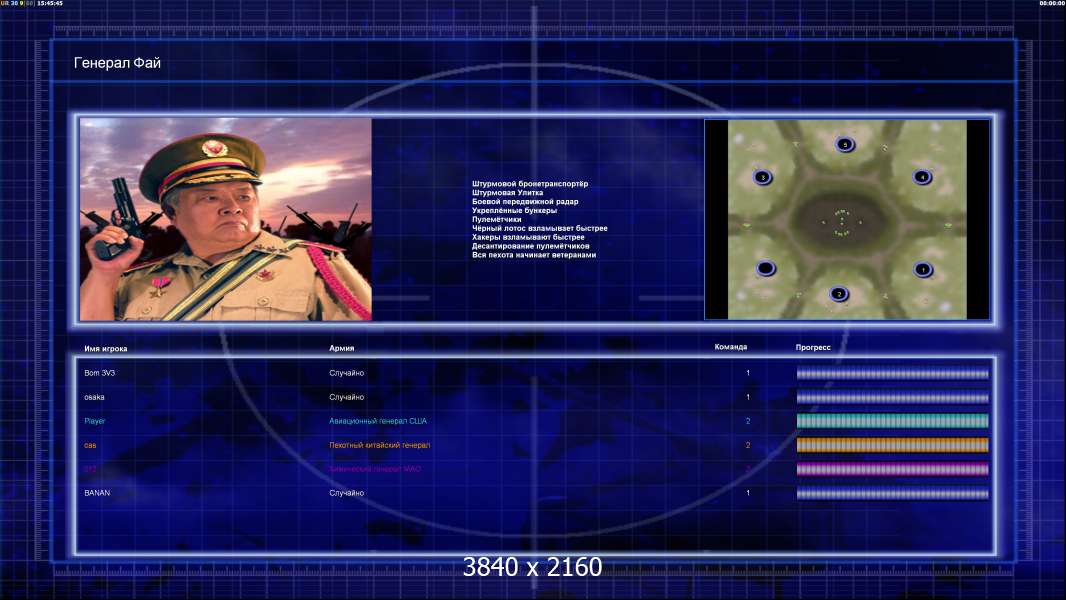Click team number 1 in the BANAN row
Viewport: 1066px width, 600px height.
tap(748, 493)
